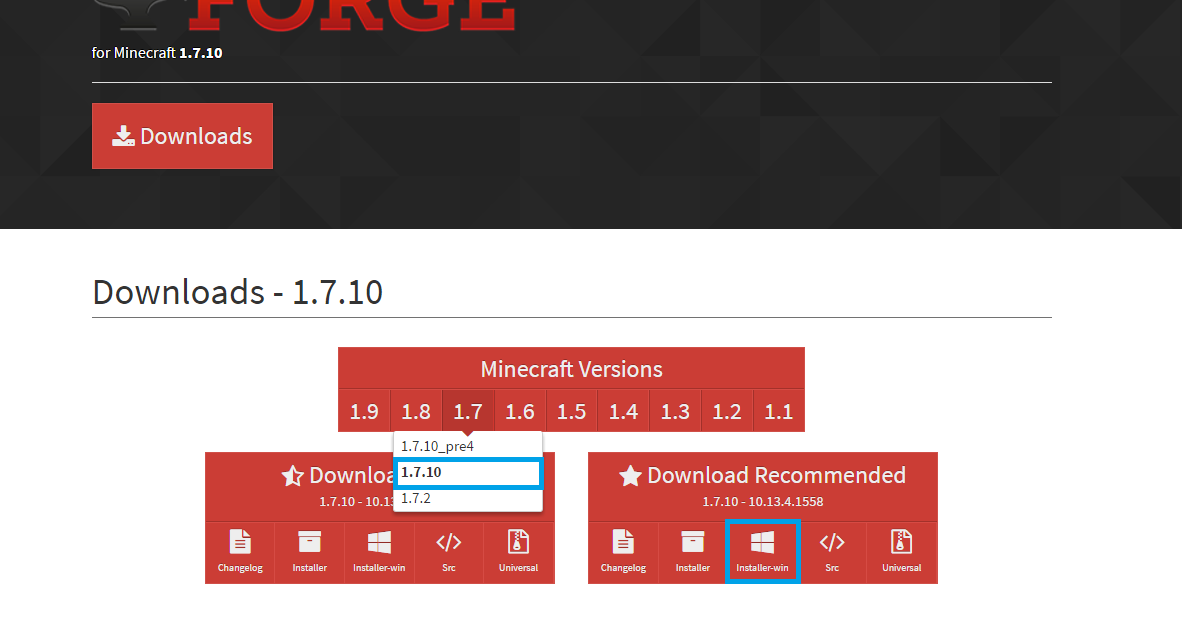The height and width of the screenshot is (621, 1182).
Task: Switch to Minecraft version 1.1 tab
Action: [x=779, y=411]
